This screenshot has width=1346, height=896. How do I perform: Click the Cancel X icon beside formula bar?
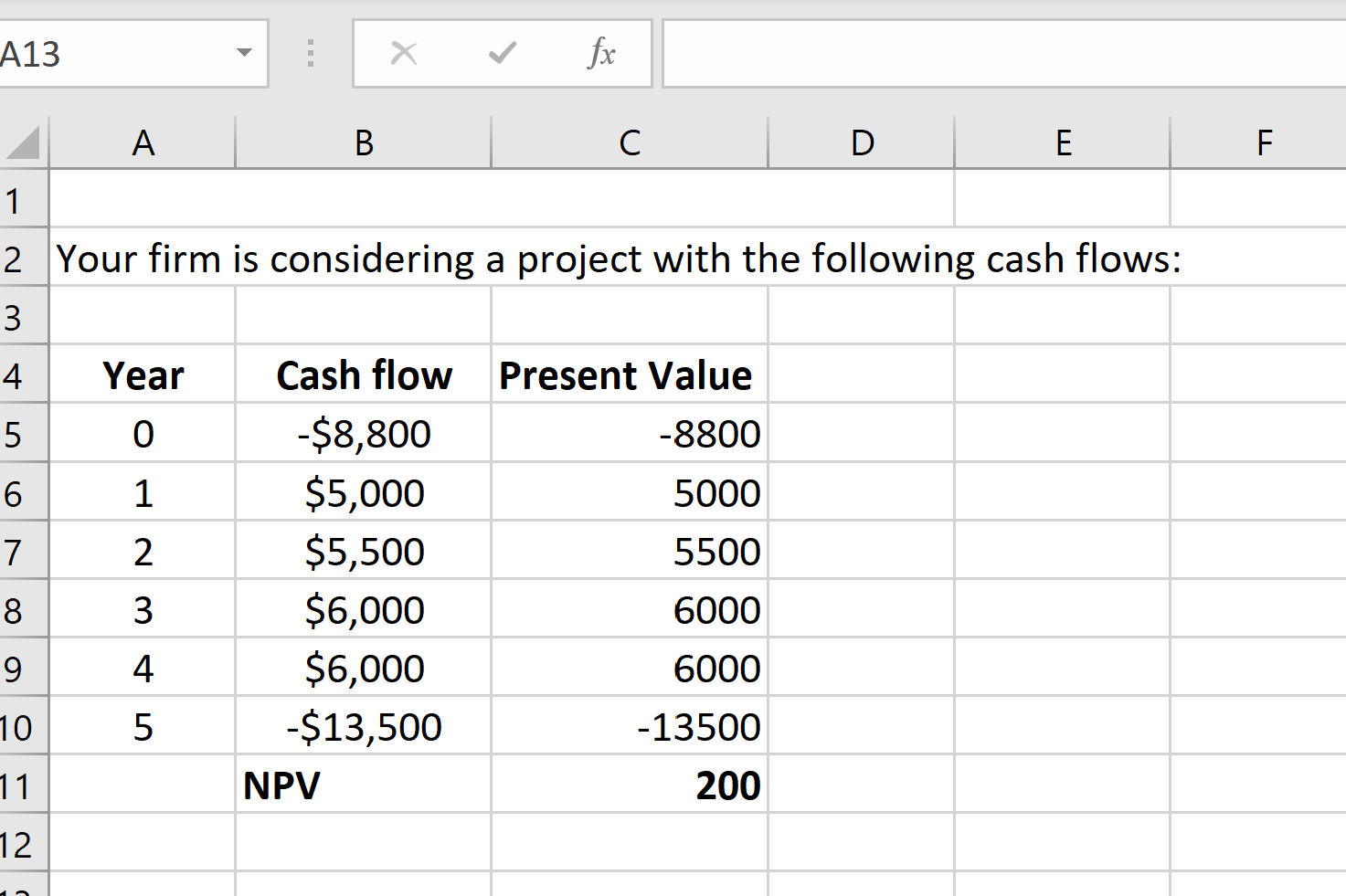pos(404,53)
